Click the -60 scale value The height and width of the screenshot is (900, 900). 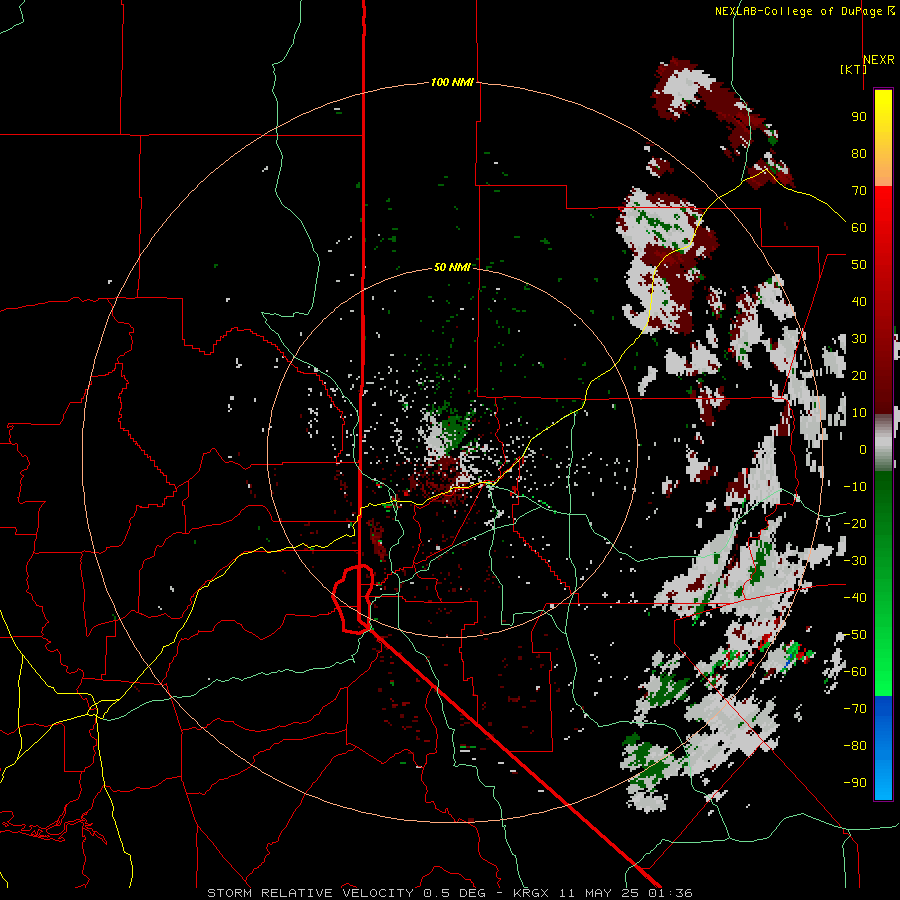pyautogui.click(x=855, y=672)
